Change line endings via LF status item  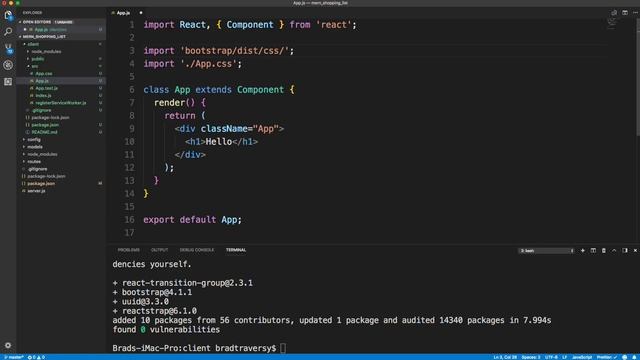pos(564,357)
